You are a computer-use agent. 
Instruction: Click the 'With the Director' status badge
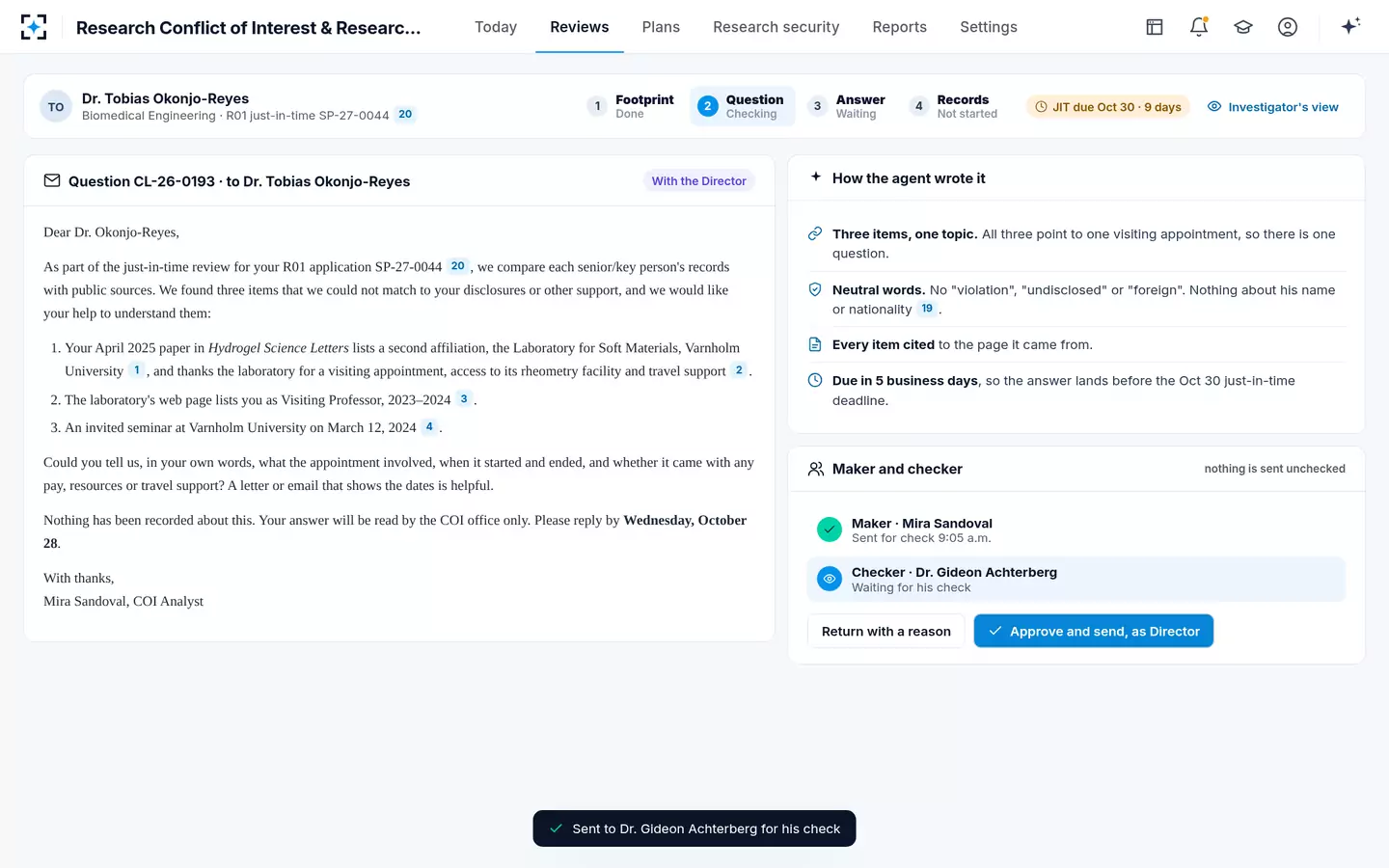[698, 181]
